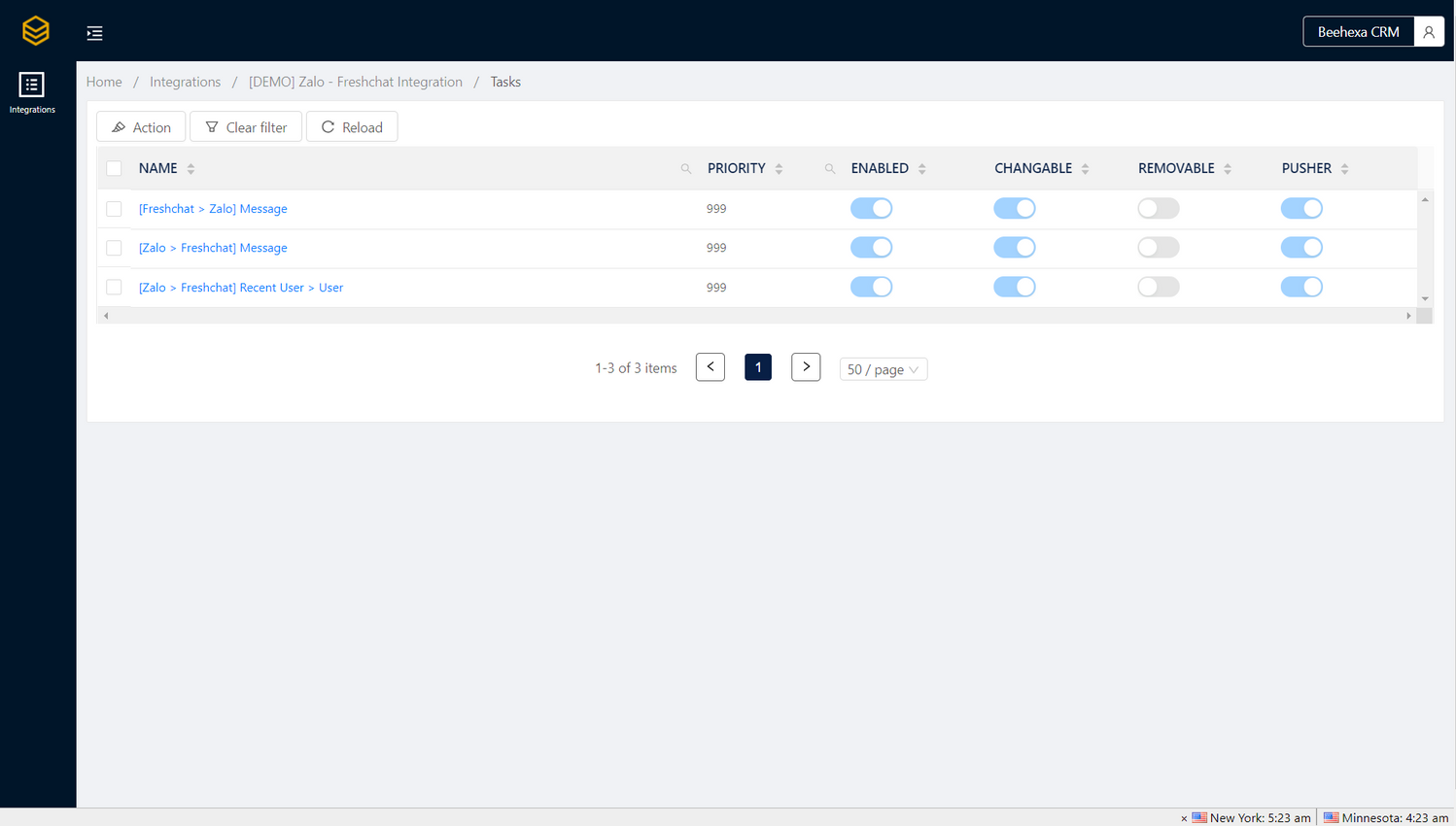Check the select-all checkbox in the table header
This screenshot has width=1456, height=826.
pyautogui.click(x=114, y=167)
